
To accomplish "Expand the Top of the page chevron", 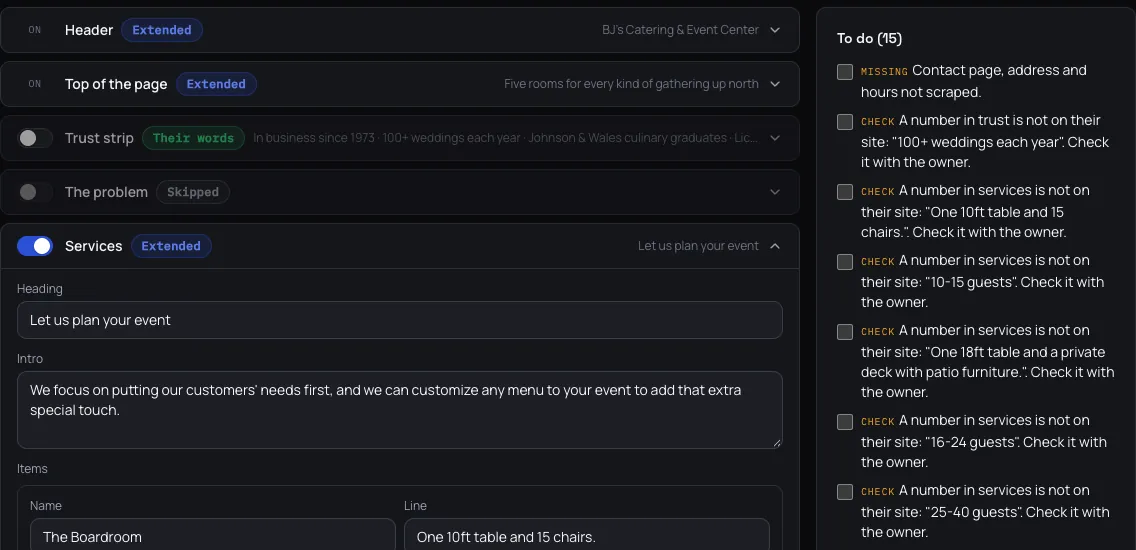I will (x=775, y=84).
